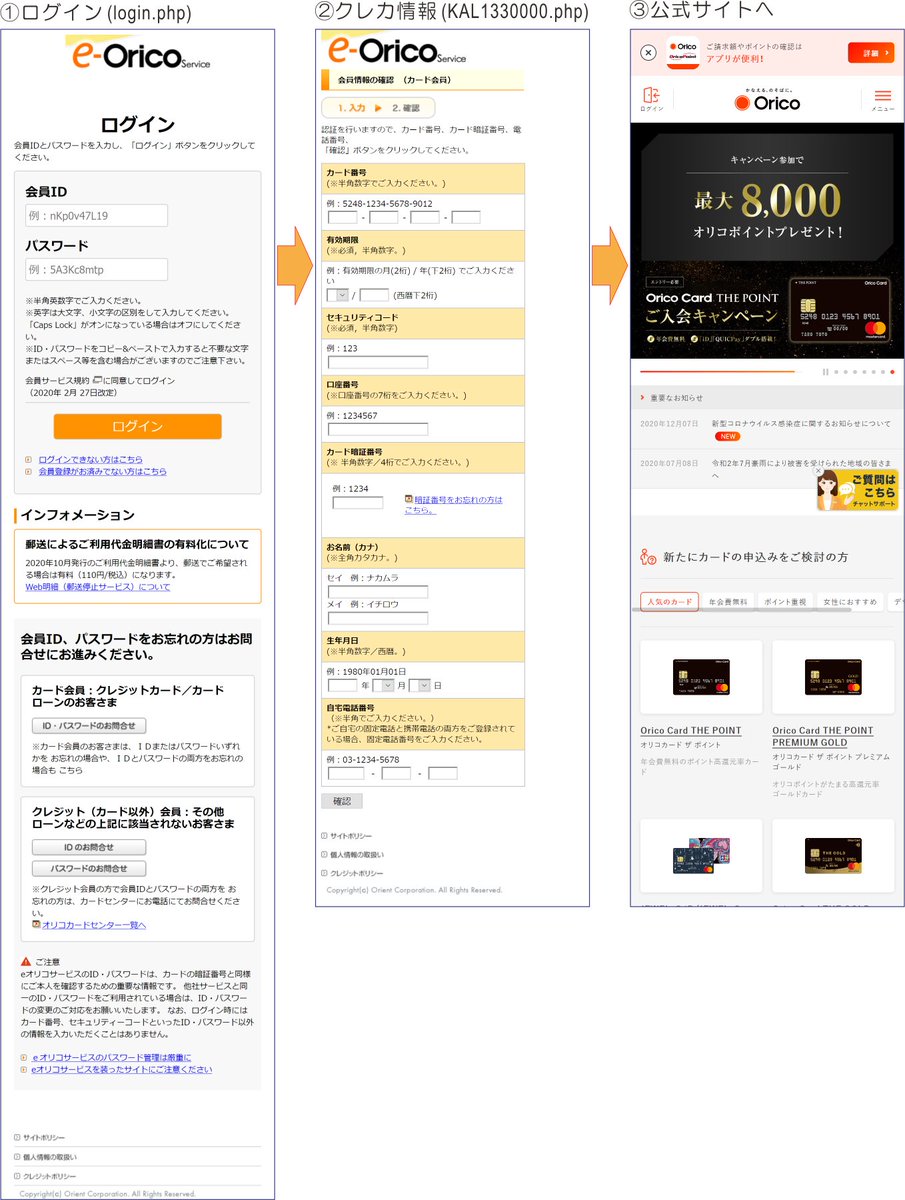Focus the birth year 年 field
This screenshot has height=1200, width=905.
(x=342, y=685)
